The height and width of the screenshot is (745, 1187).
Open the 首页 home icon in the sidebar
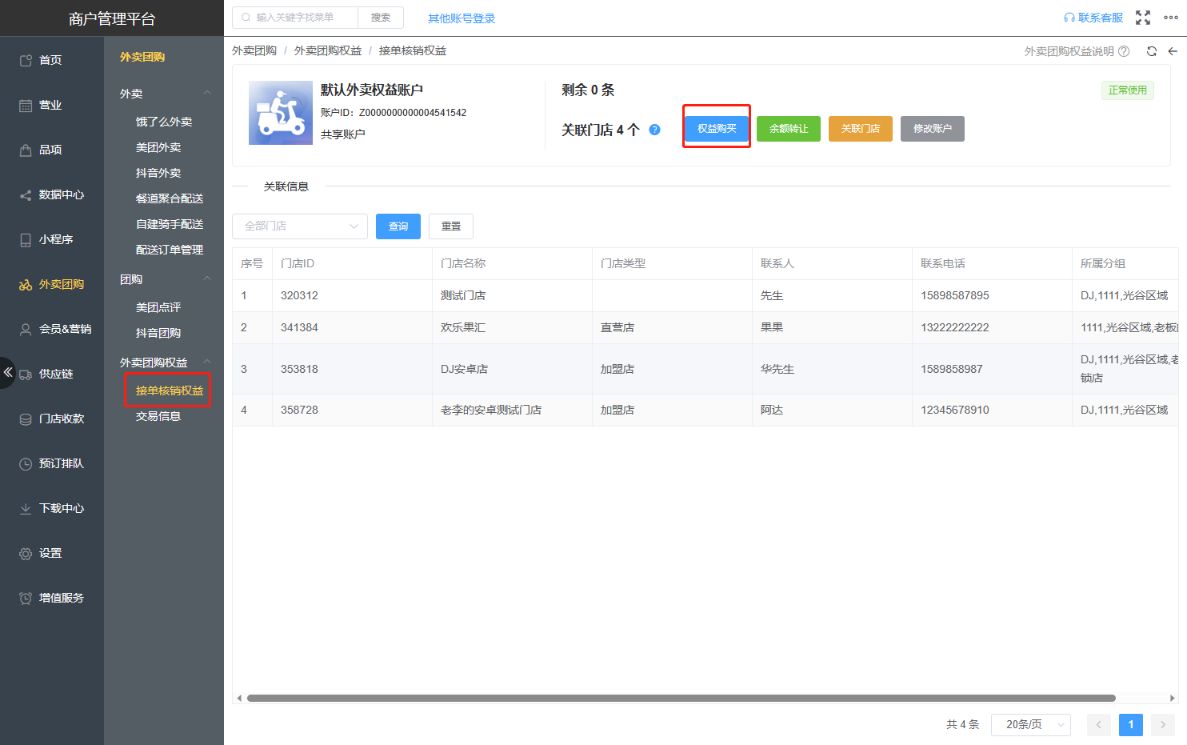25,61
